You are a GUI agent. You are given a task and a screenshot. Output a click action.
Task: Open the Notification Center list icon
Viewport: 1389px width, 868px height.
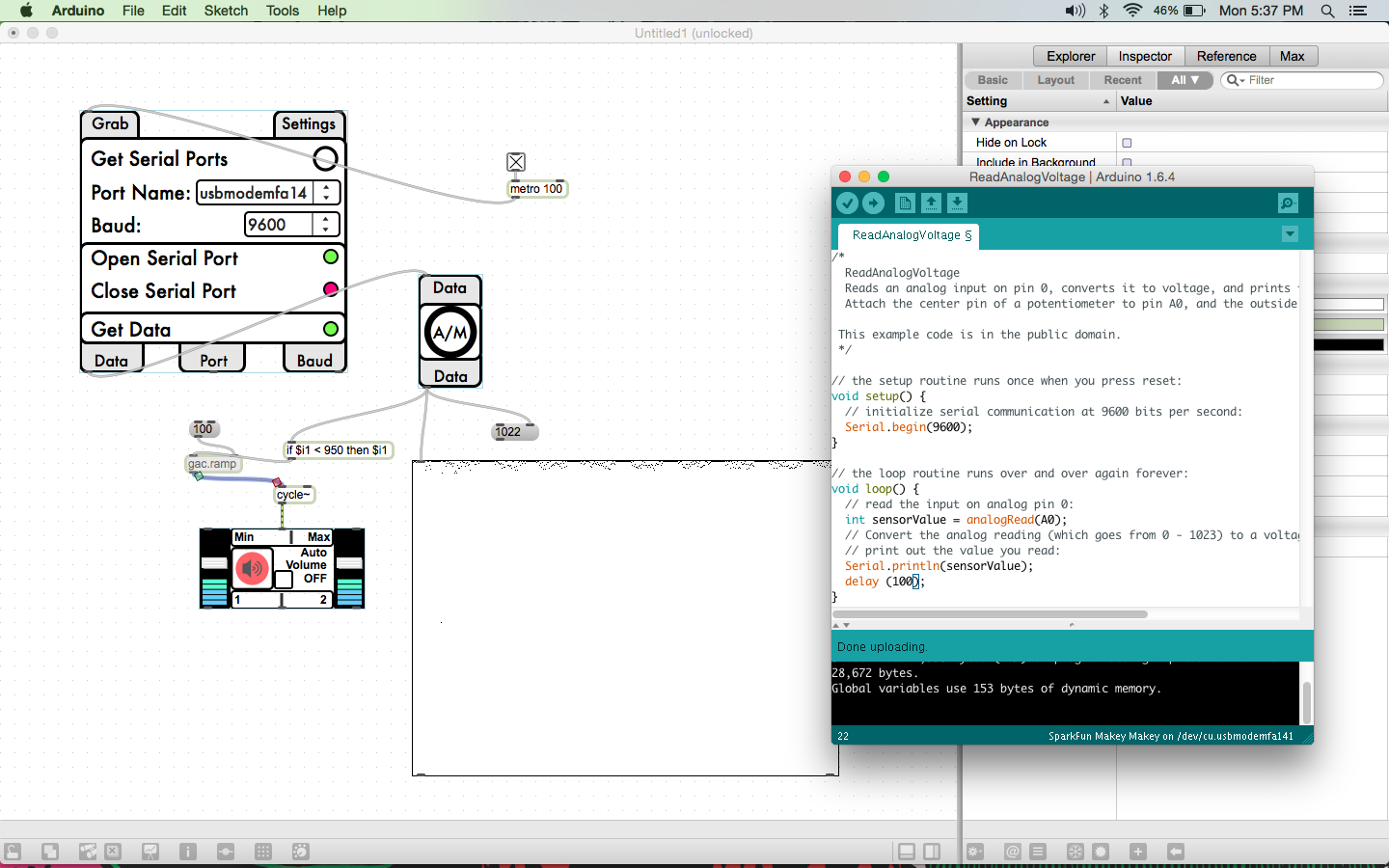tap(1358, 11)
